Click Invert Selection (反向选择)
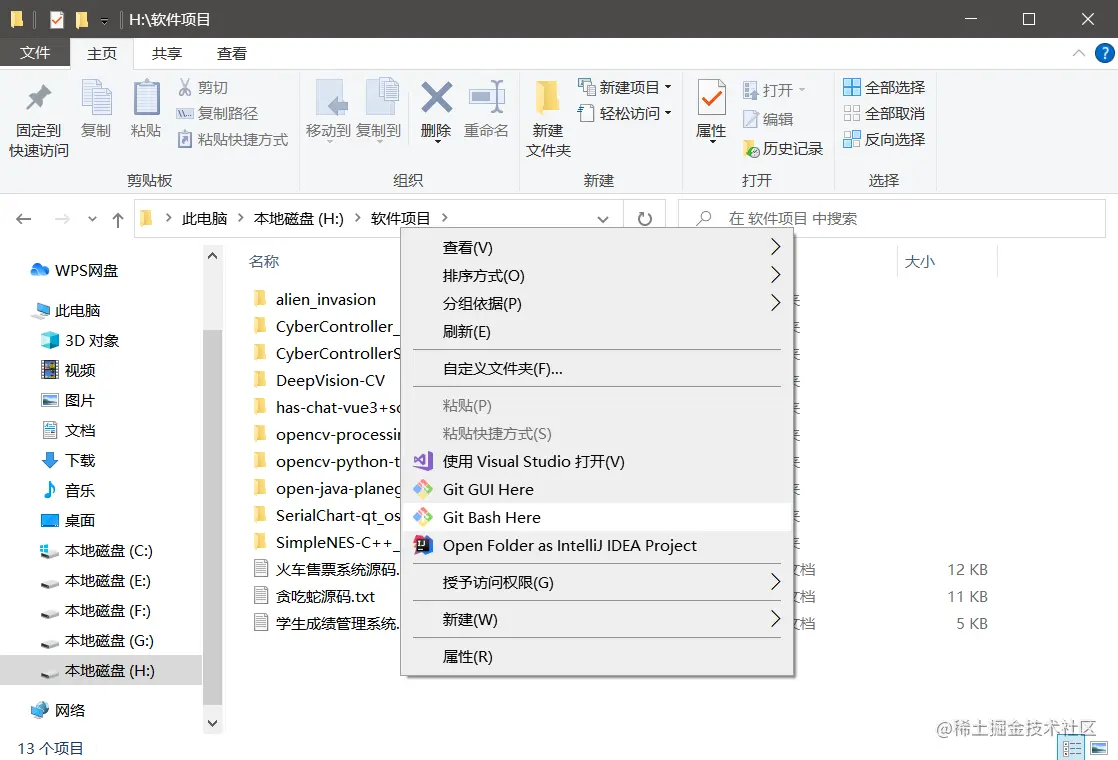This screenshot has height=760, width=1118. tap(884, 140)
